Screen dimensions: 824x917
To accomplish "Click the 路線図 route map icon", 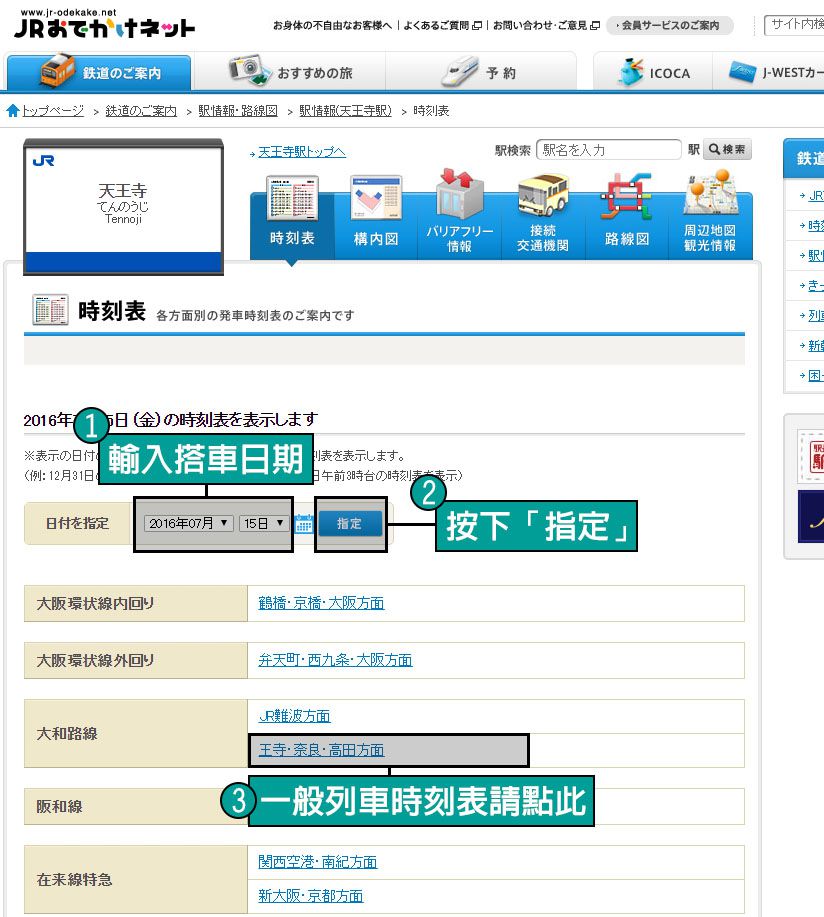I will pos(626,213).
